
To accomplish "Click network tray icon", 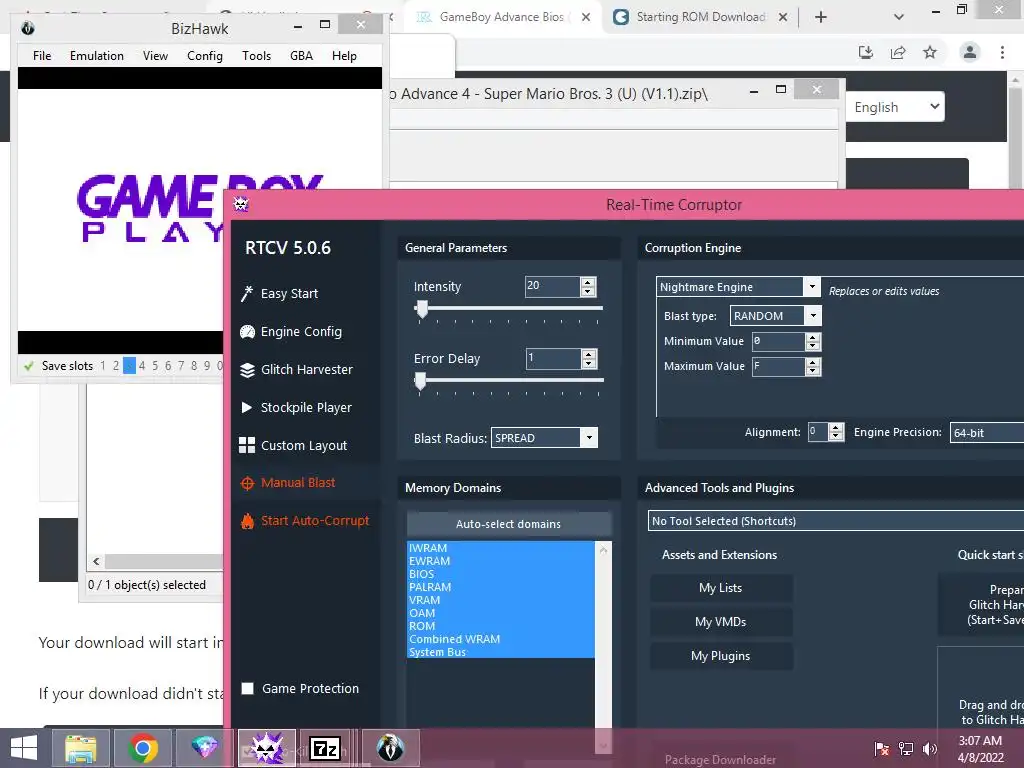I will pos(906,748).
